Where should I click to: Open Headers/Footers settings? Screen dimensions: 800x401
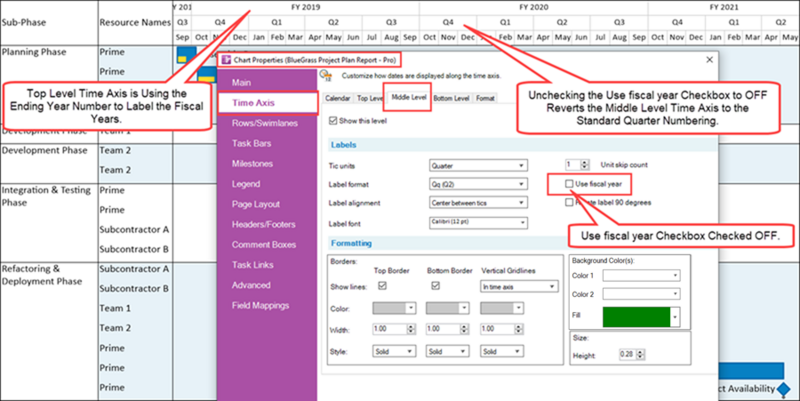(263, 224)
